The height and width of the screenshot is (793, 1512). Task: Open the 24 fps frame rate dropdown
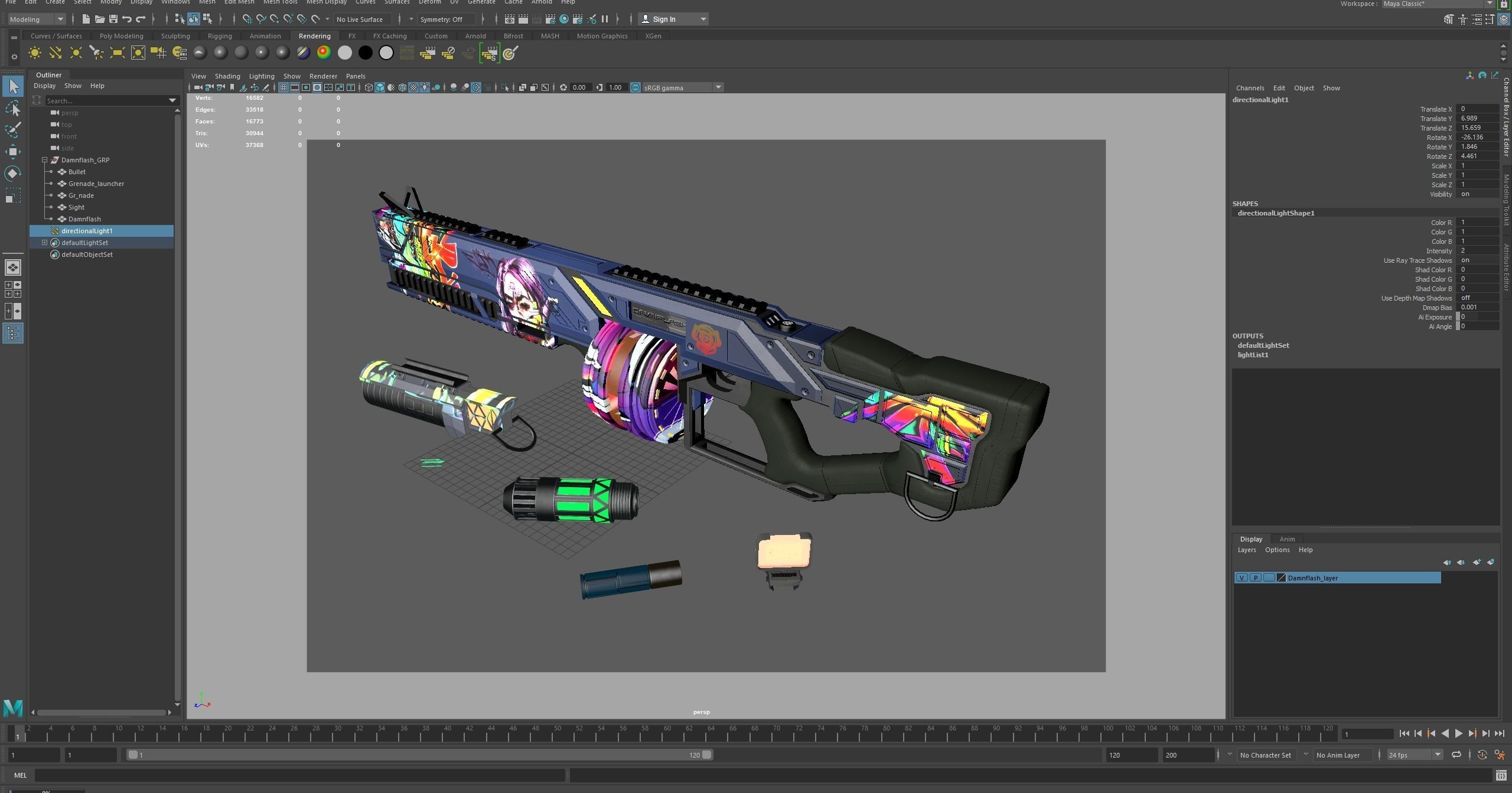coord(1415,755)
